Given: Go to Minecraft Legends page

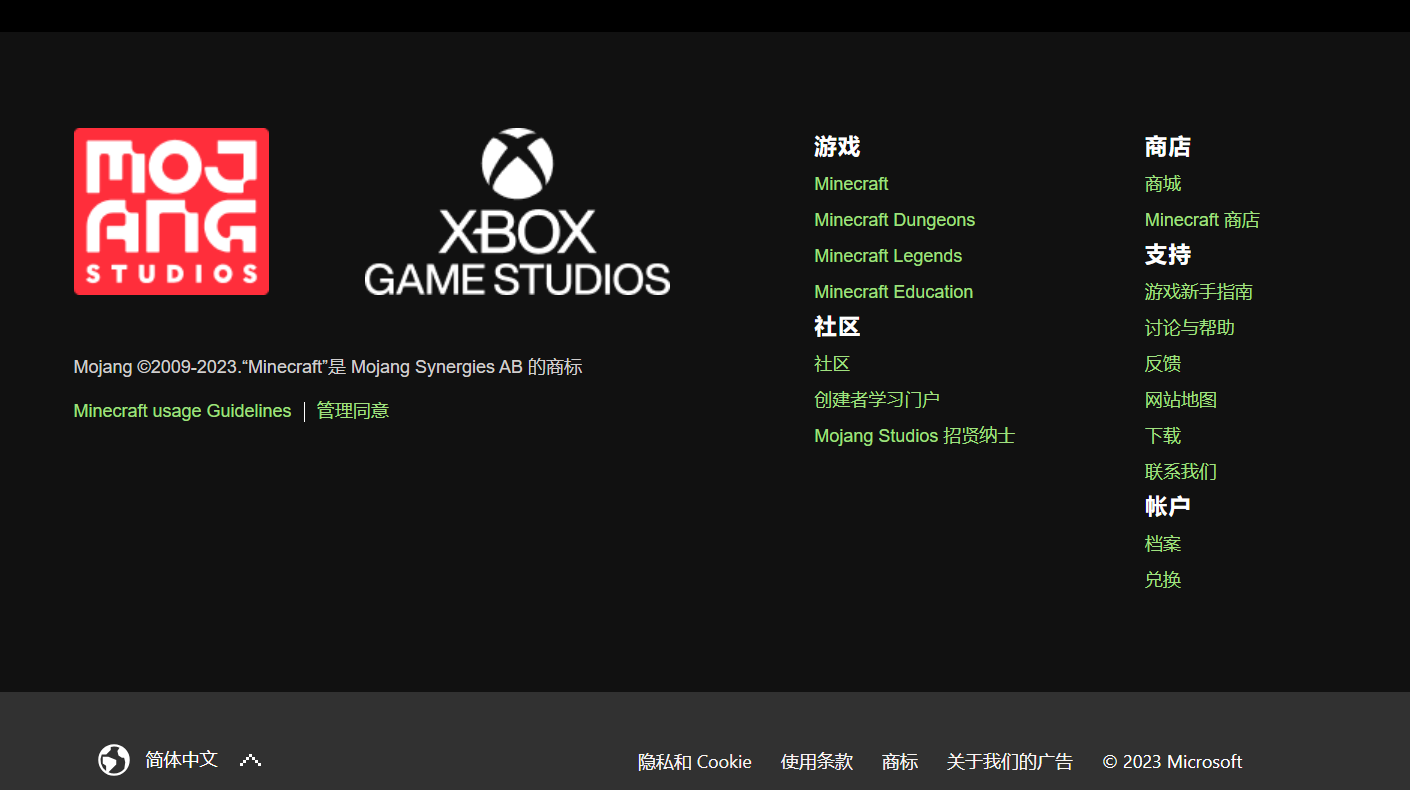Looking at the screenshot, I should 888,256.
